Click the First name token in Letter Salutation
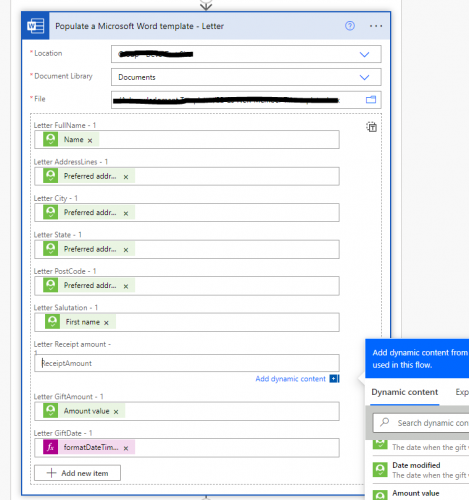This screenshot has width=469, height=500. tap(80, 322)
